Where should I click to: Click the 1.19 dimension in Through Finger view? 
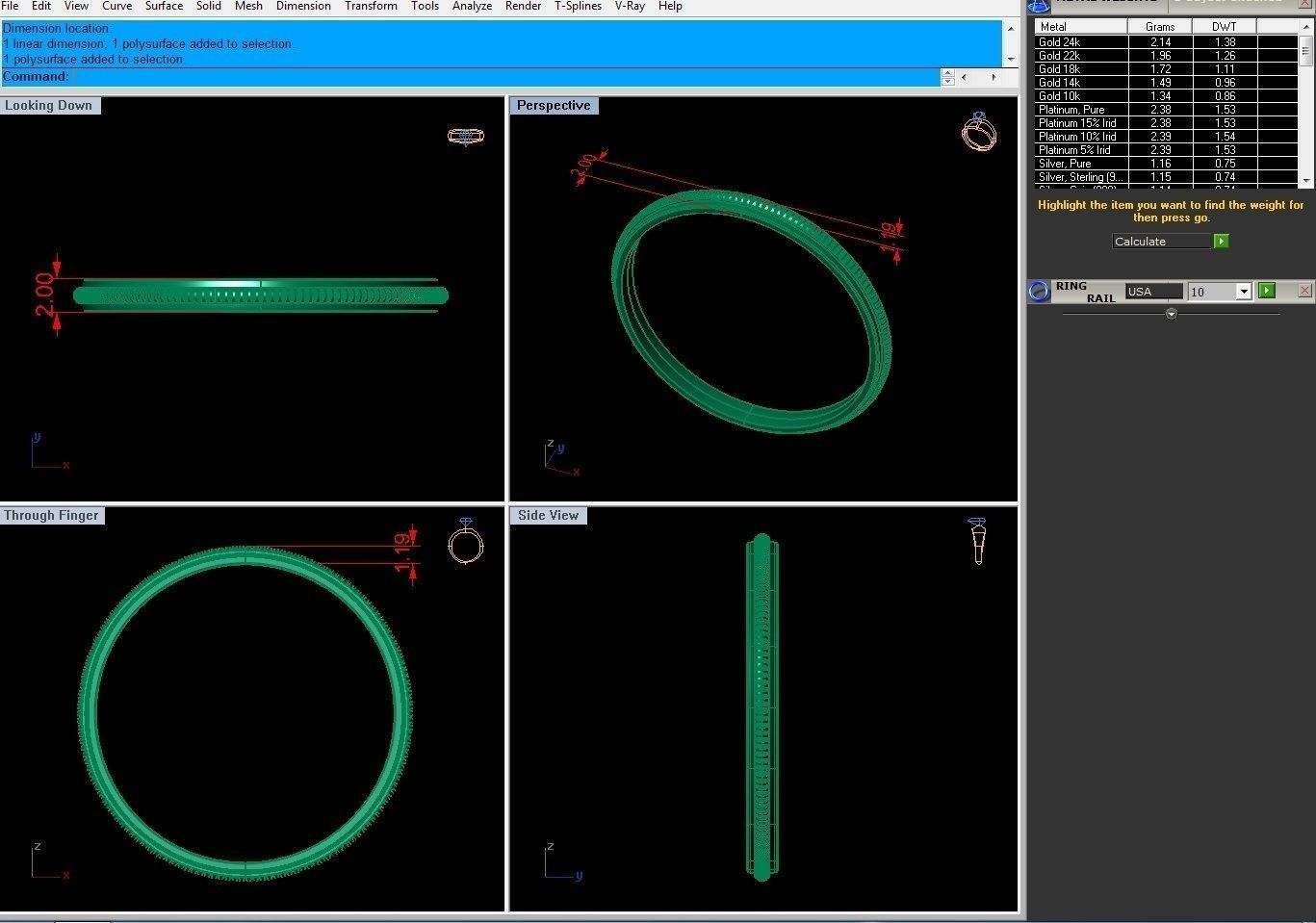(403, 553)
